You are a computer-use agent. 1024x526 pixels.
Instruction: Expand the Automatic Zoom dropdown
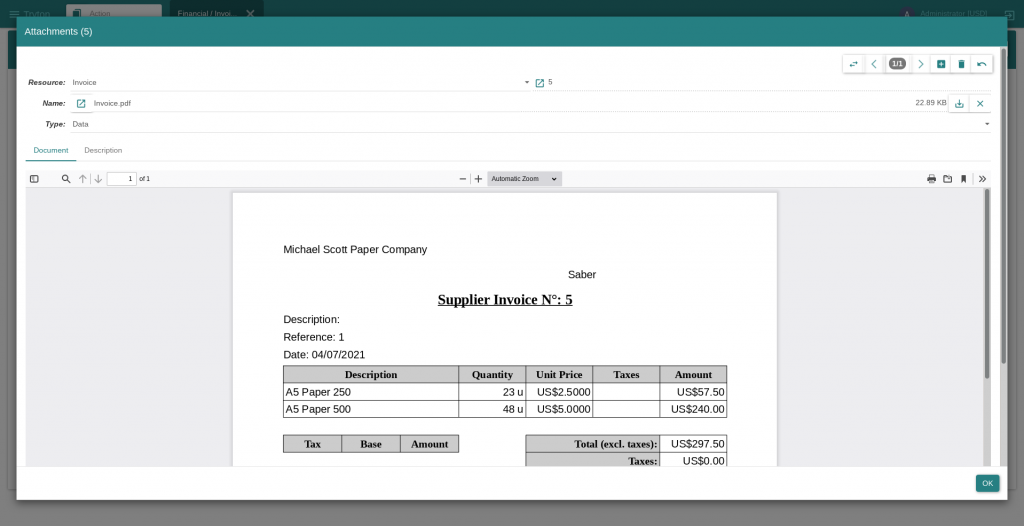[524, 179]
